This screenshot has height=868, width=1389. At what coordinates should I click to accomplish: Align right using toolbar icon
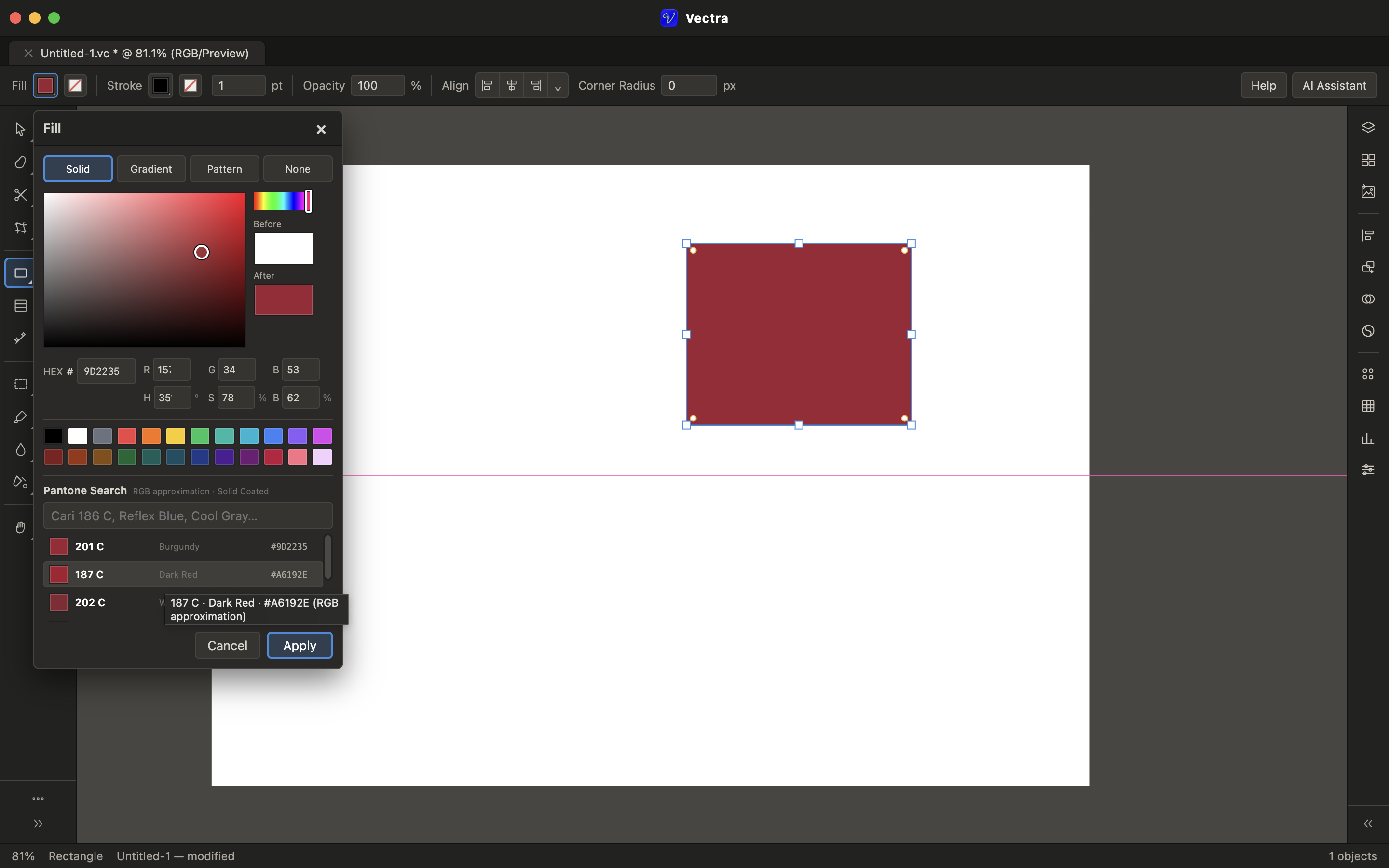coord(535,85)
